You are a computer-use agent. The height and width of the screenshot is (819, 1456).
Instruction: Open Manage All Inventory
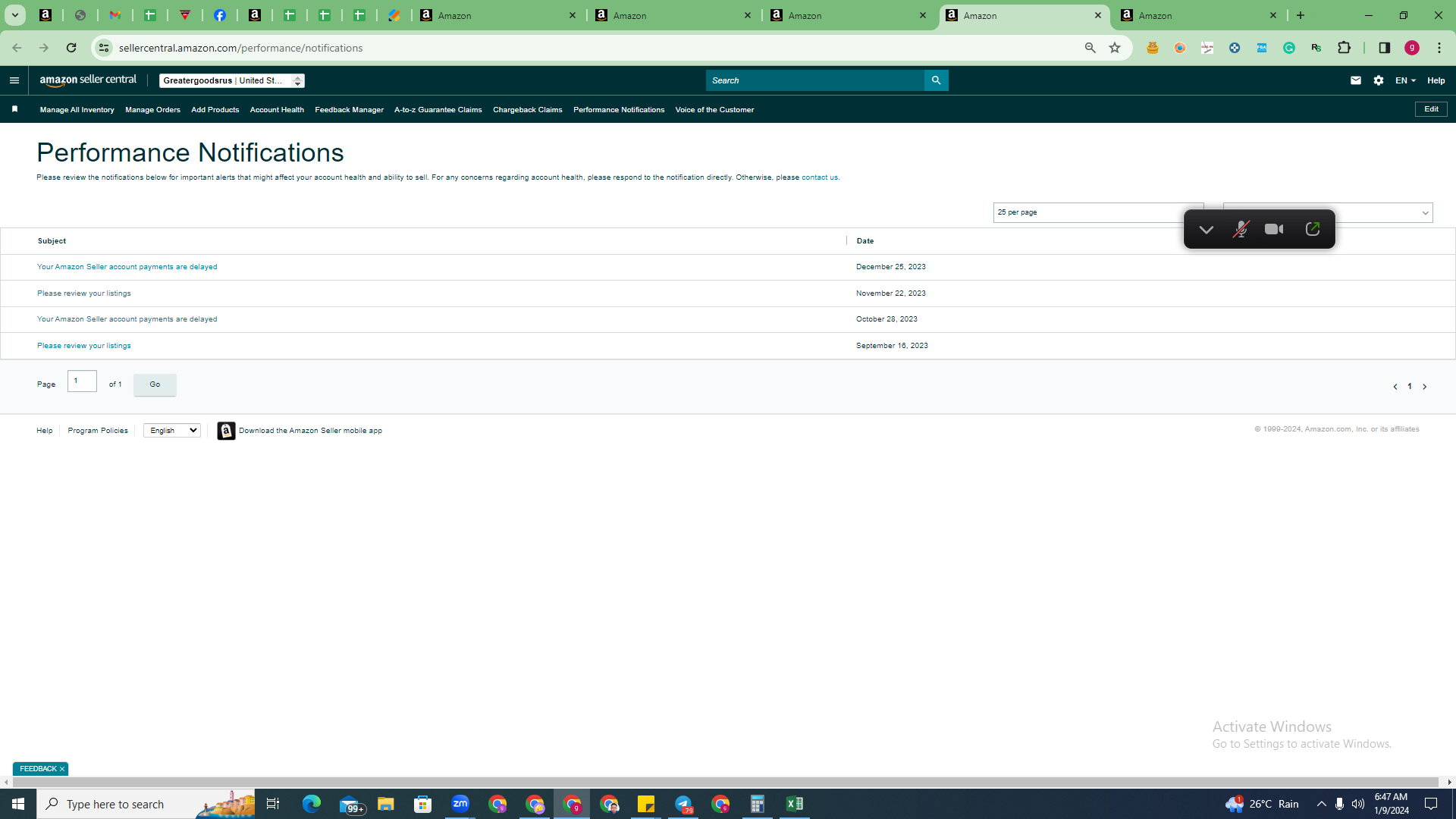(77, 110)
